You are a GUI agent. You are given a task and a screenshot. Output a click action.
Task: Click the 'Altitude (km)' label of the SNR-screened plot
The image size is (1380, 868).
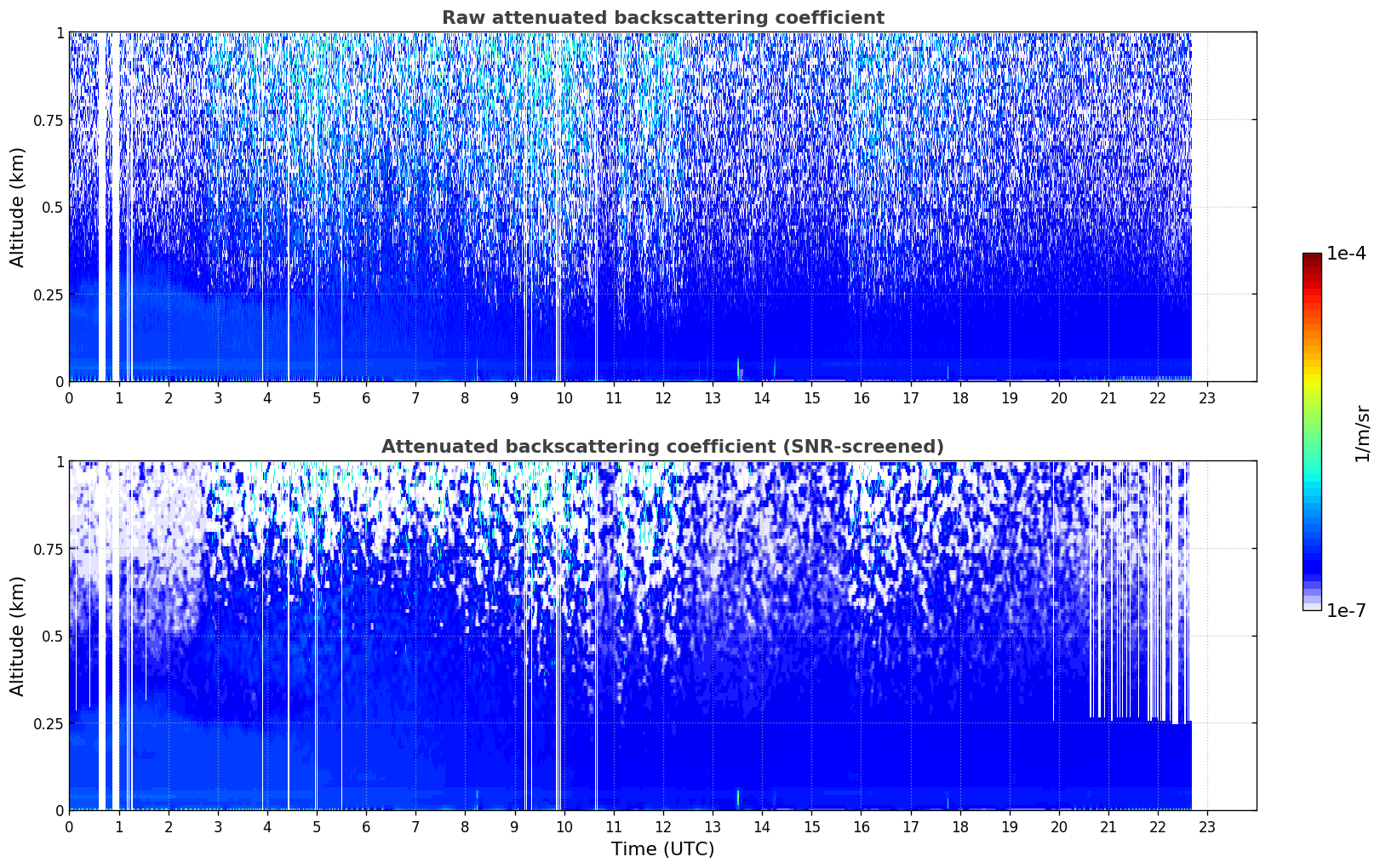18,636
